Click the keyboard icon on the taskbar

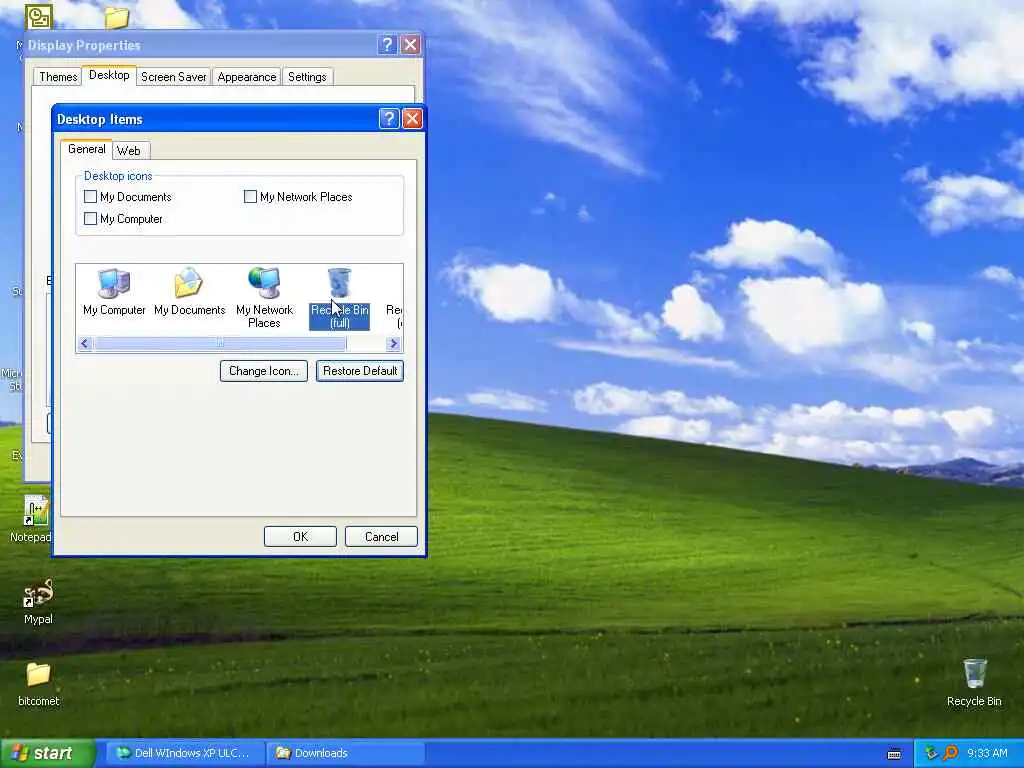point(894,754)
